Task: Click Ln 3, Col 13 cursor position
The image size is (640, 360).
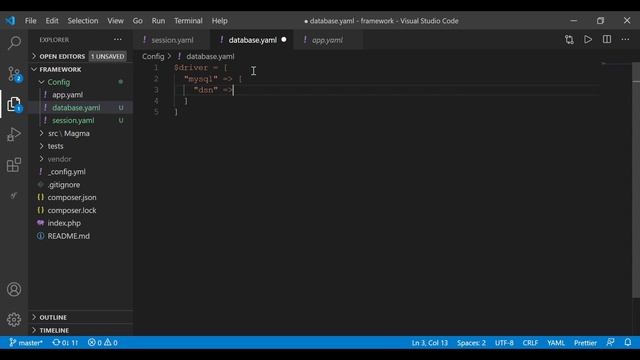Action: (429, 342)
